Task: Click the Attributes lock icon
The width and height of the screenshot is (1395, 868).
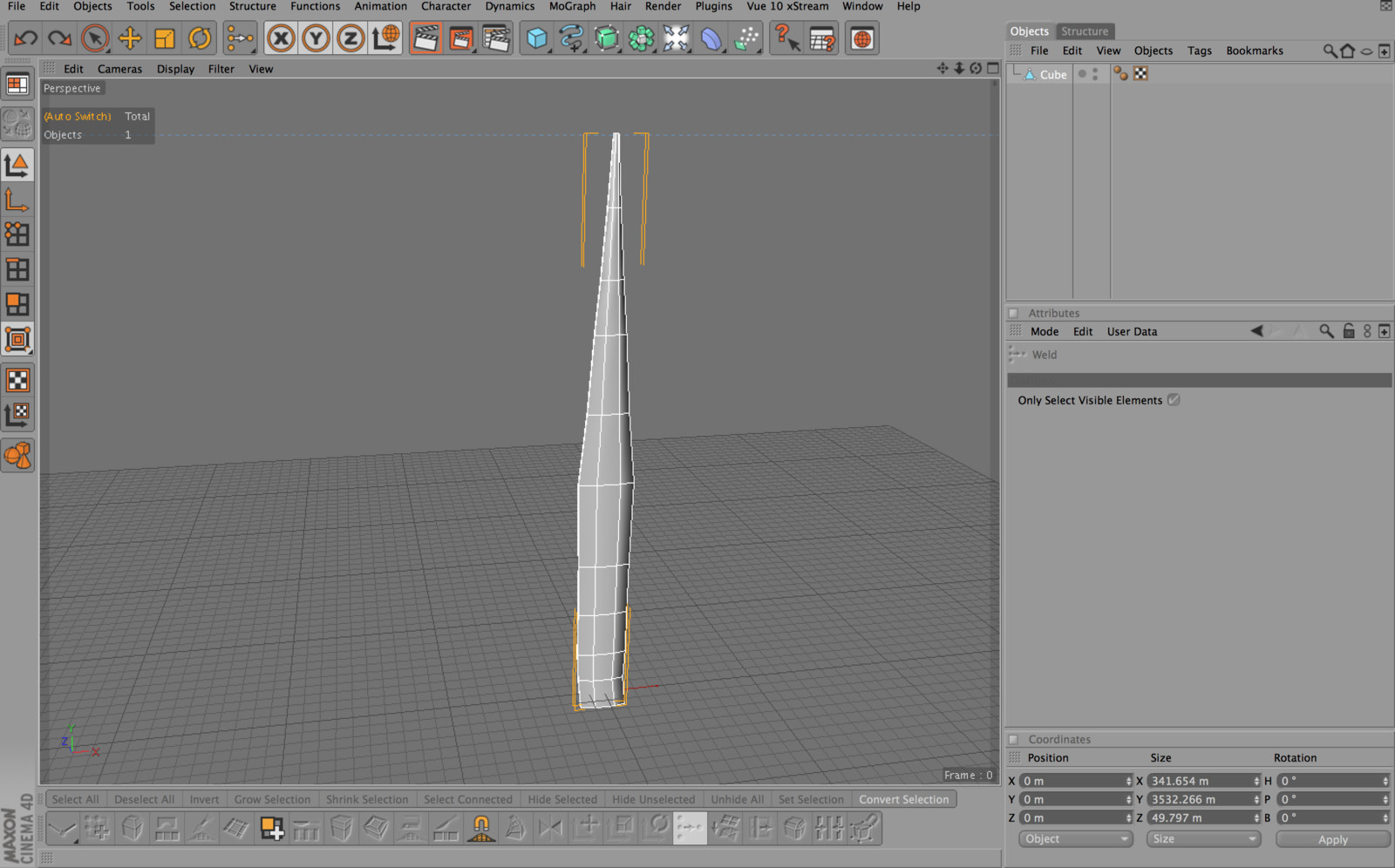Action: coord(1349,331)
